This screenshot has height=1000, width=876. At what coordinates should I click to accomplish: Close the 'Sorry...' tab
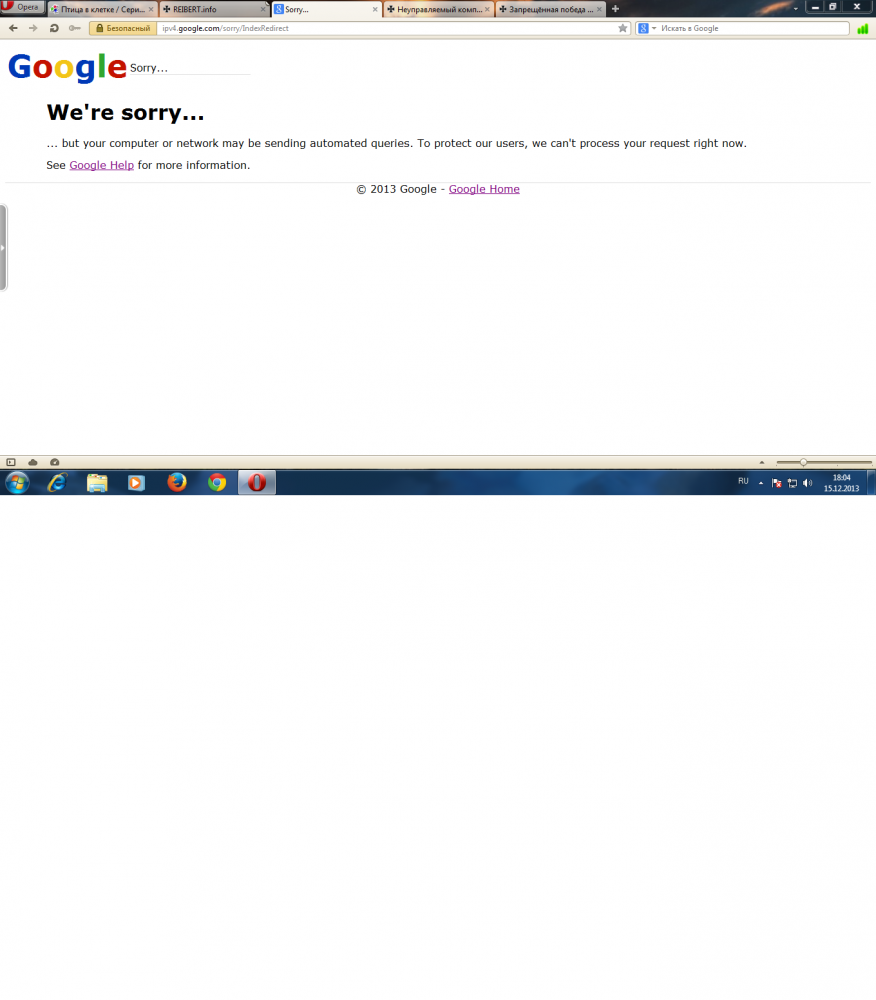point(375,10)
